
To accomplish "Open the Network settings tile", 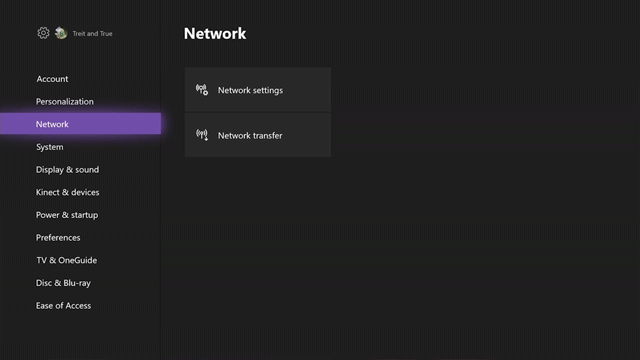I will (258, 90).
